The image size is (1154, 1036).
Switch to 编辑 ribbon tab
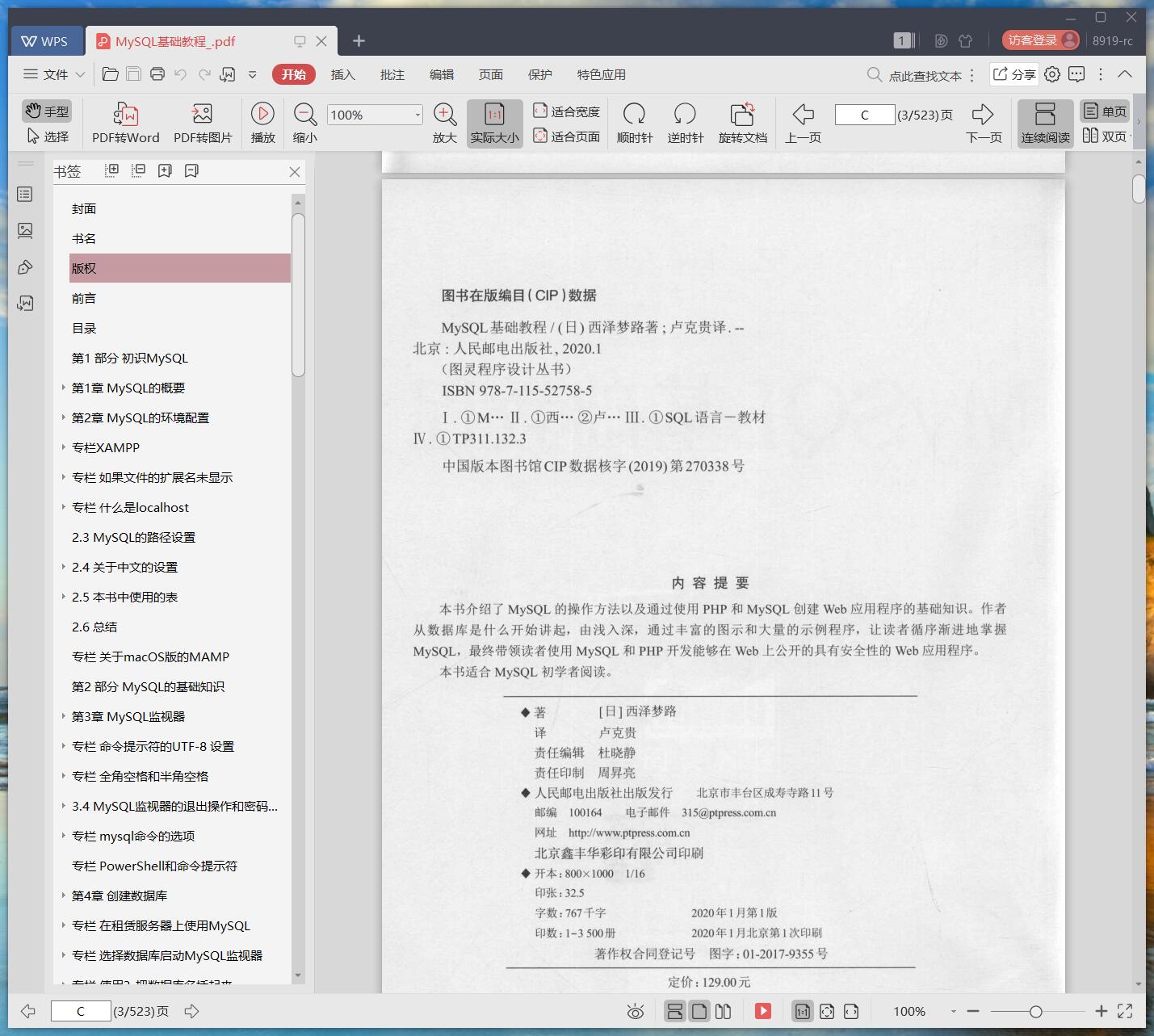point(441,74)
